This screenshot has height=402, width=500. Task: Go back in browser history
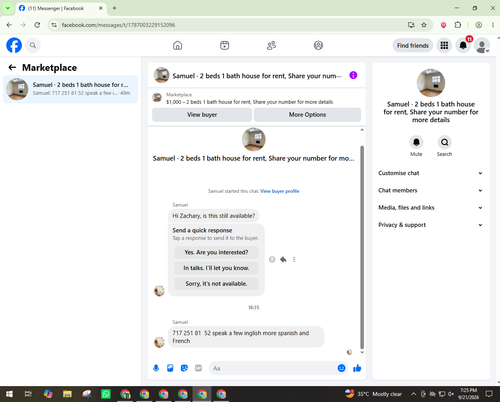coord(9,25)
